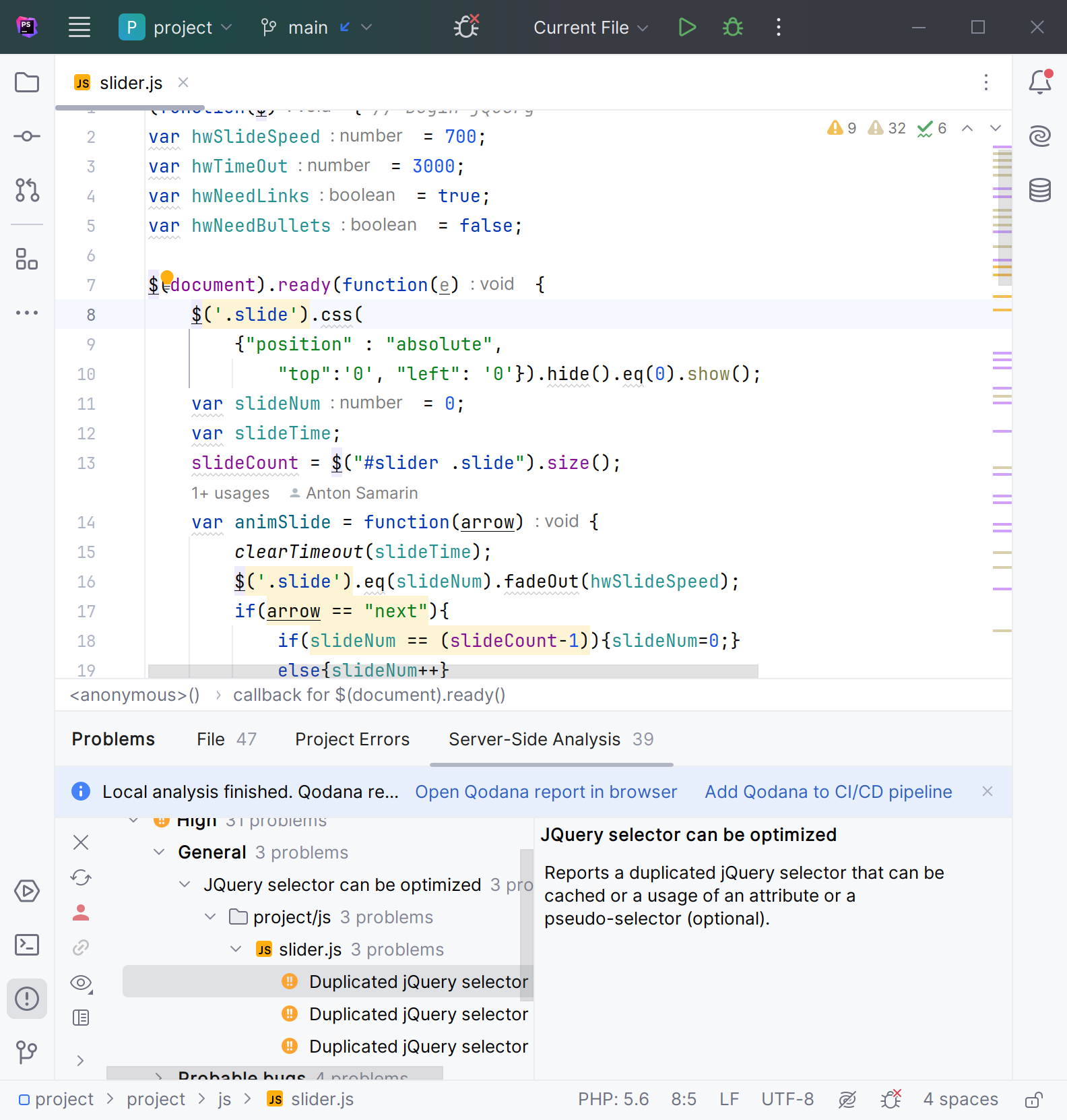The width and height of the screenshot is (1067, 1120).
Task: Expand the problems panel toolbar chevron
Action: tap(81, 1061)
